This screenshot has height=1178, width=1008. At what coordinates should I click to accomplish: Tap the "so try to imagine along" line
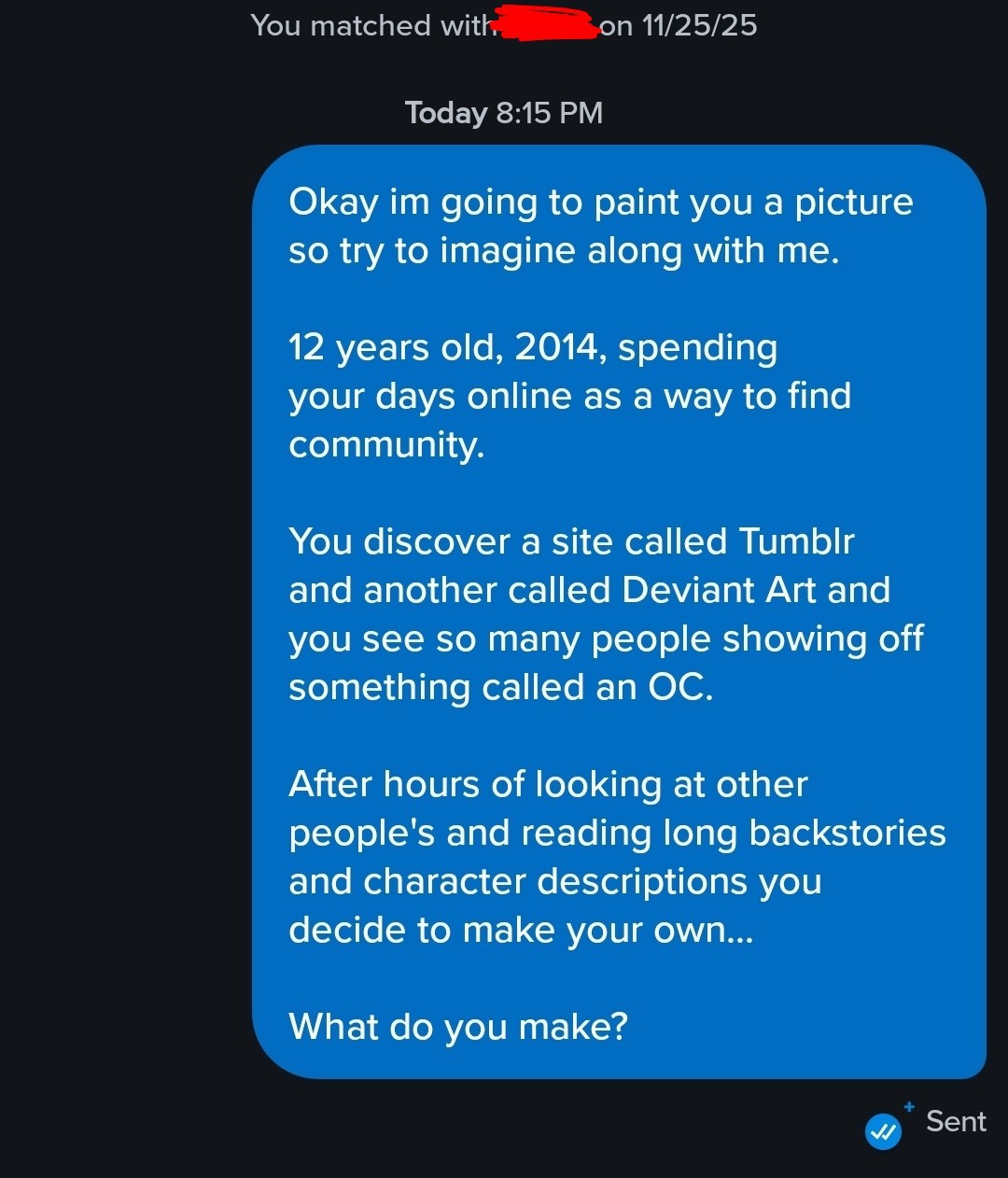[x=564, y=250]
